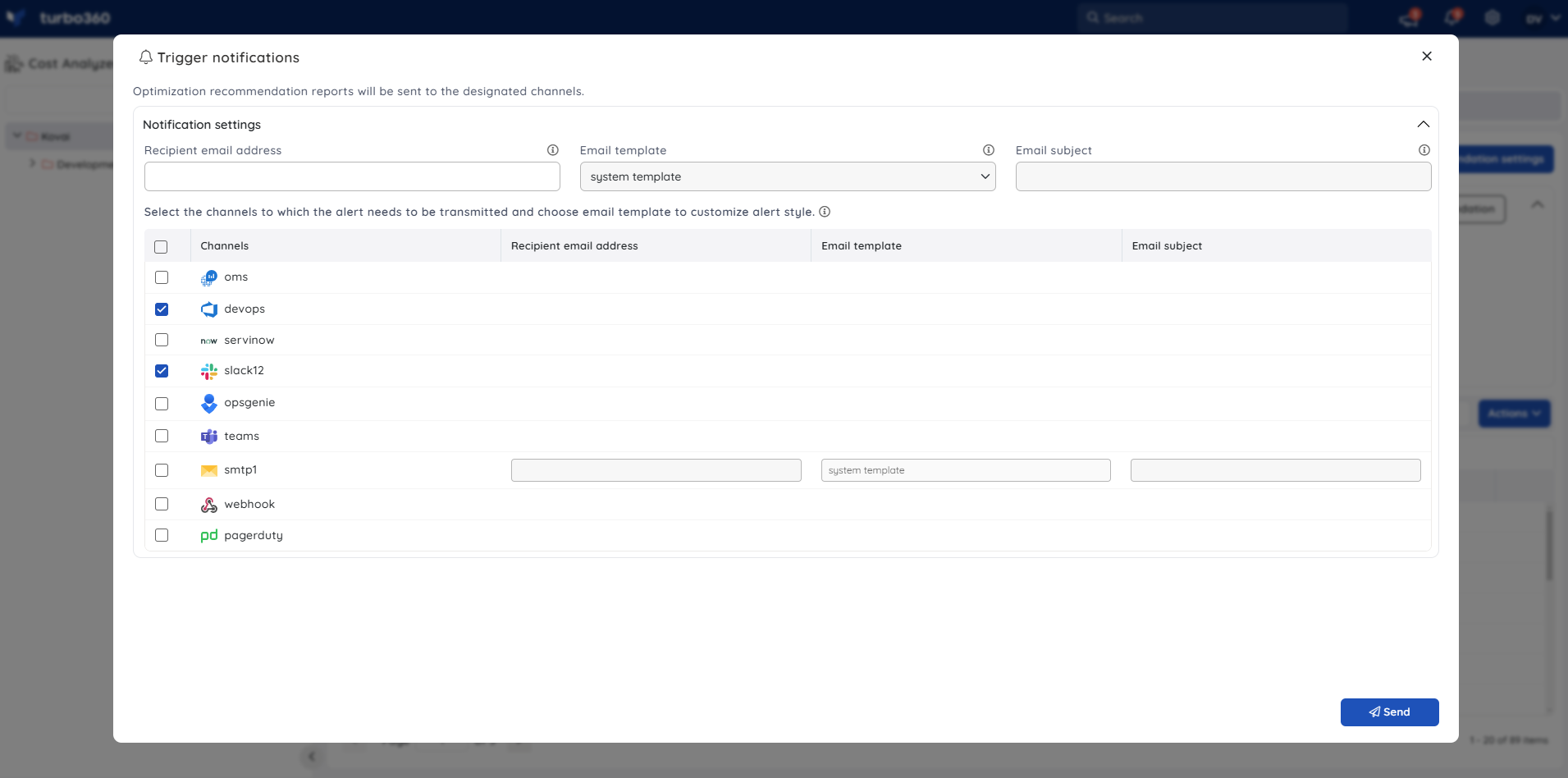Screen dimensions: 1568x778
Task: Click the webhook channel name
Action: click(x=249, y=505)
